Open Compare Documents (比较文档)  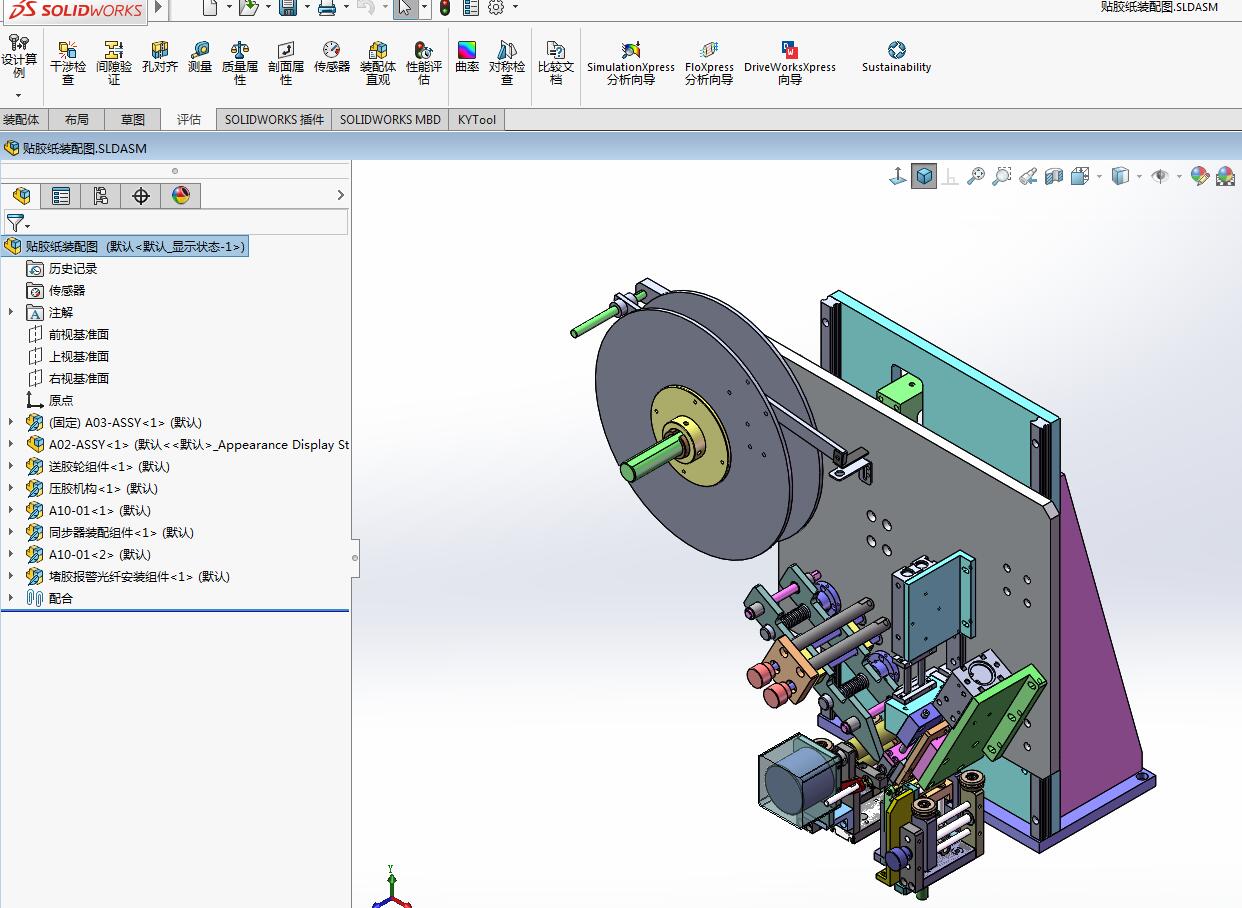coord(556,62)
